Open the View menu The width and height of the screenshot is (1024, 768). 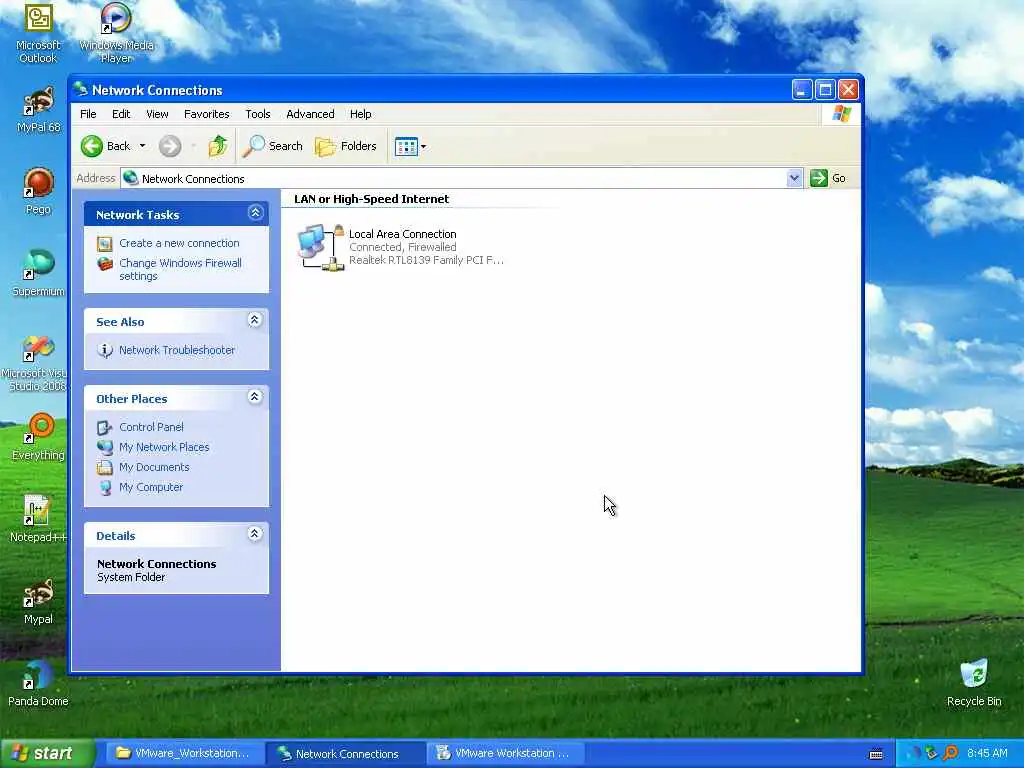tap(157, 114)
